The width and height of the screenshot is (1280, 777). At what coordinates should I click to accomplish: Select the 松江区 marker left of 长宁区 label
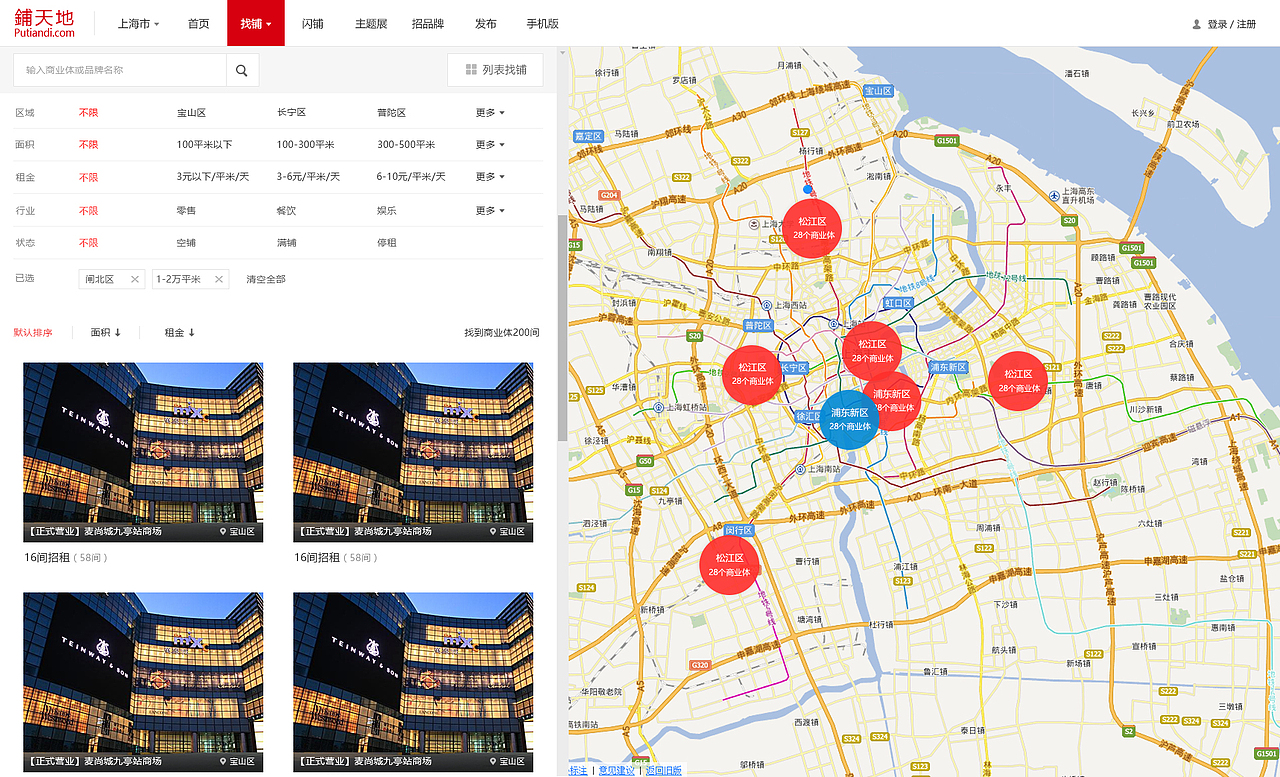coord(752,374)
